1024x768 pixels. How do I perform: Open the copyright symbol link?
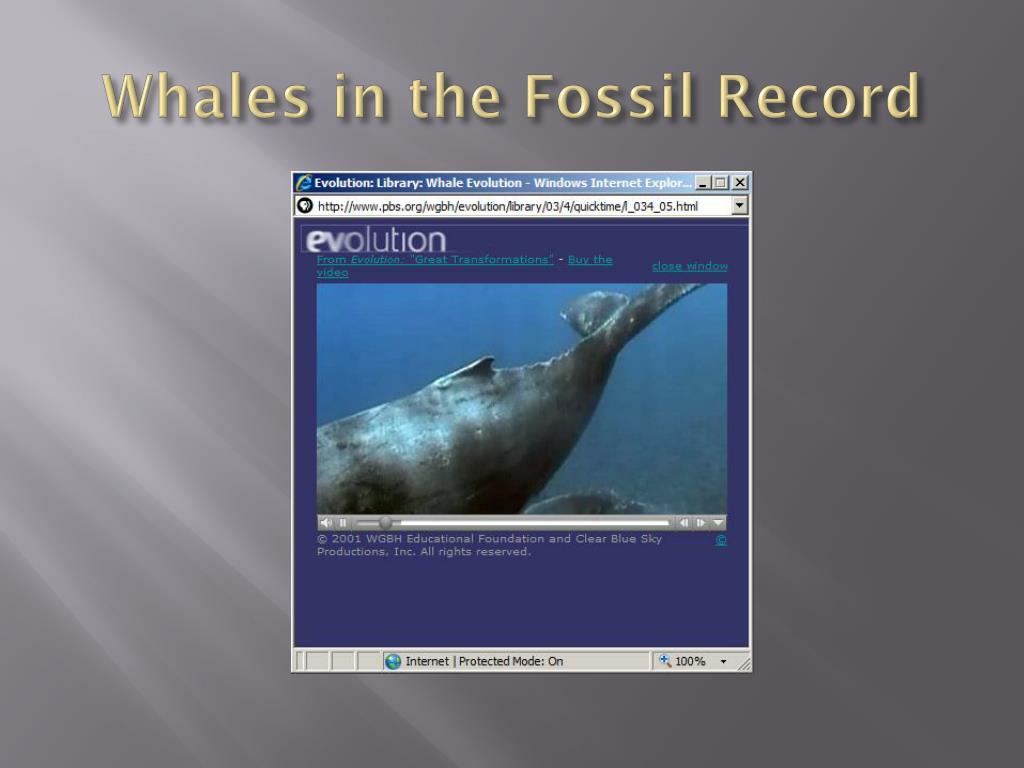[721, 540]
